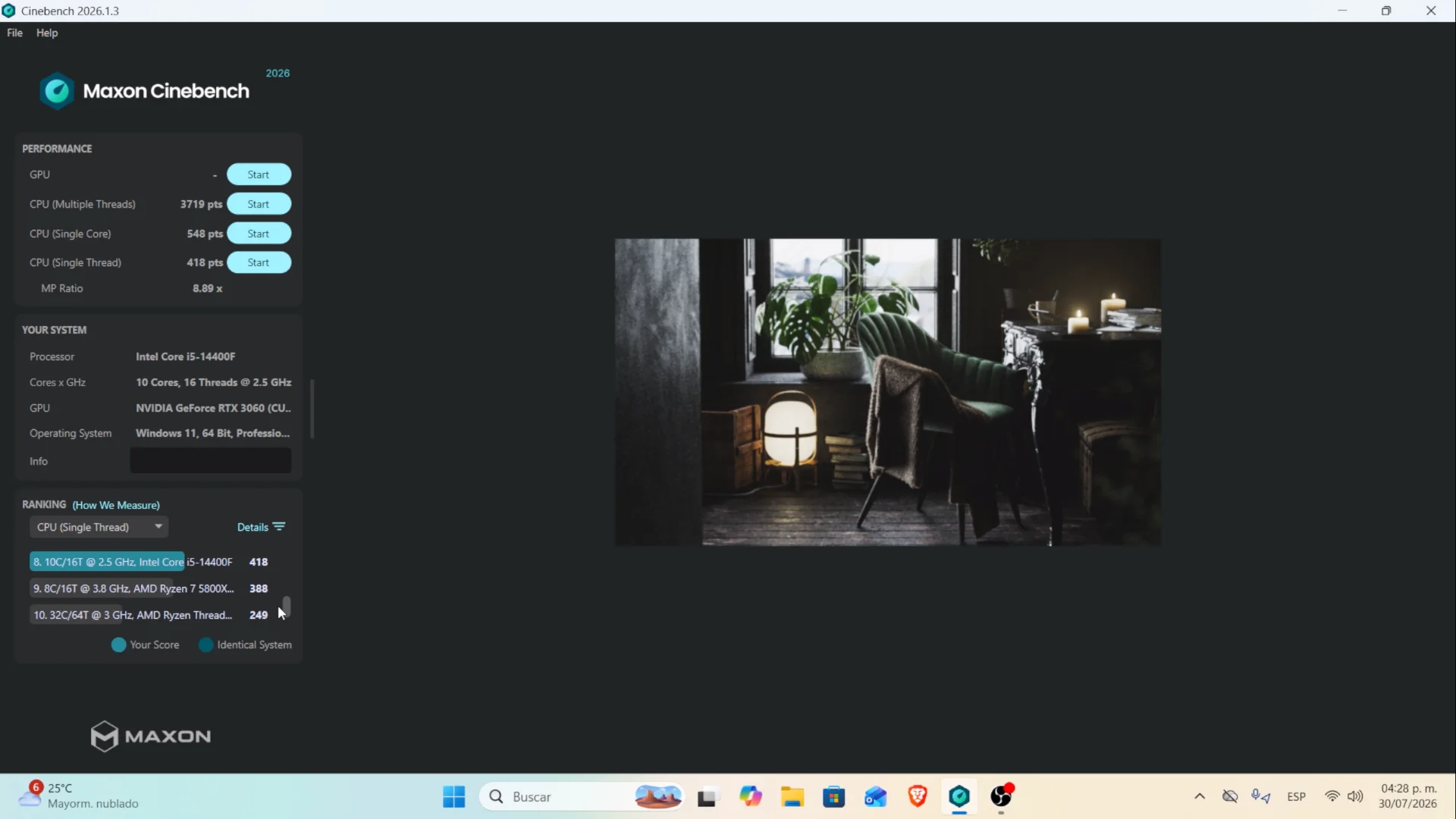Expand the CPU (Single Thread) ranking dropdown
1456x819 pixels.
click(99, 527)
